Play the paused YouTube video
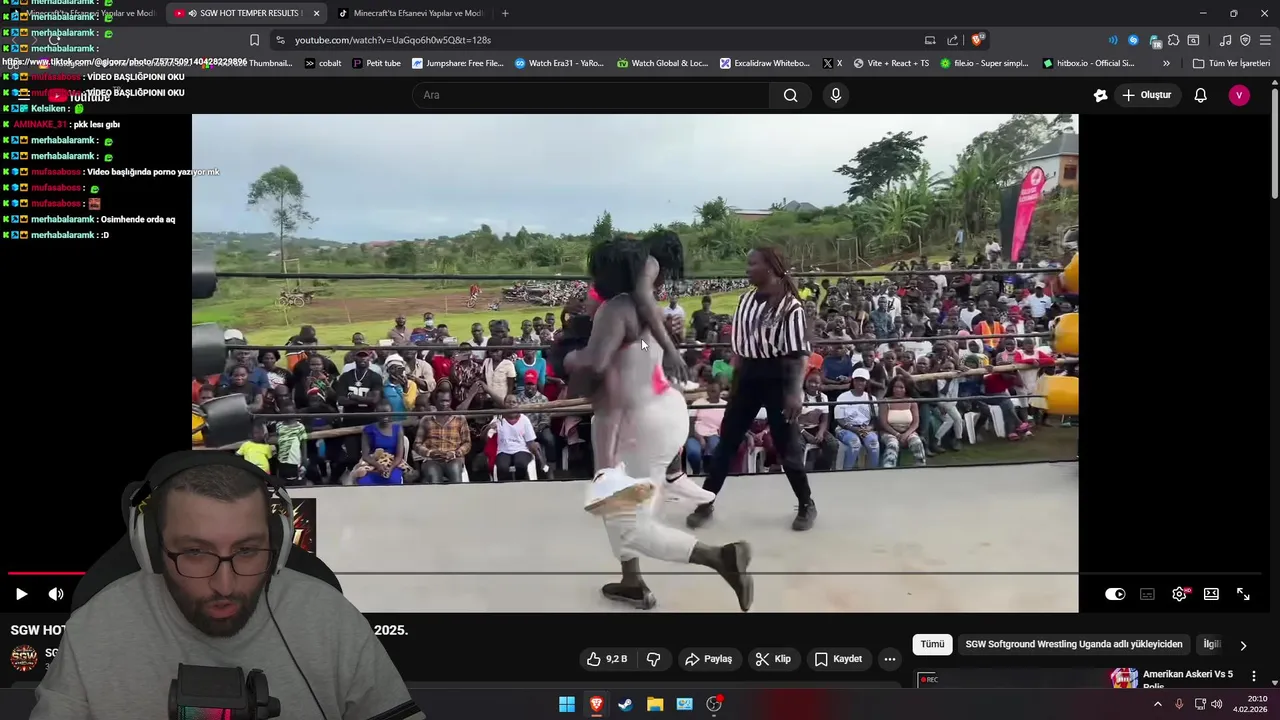The image size is (1280, 720). click(x=21, y=594)
